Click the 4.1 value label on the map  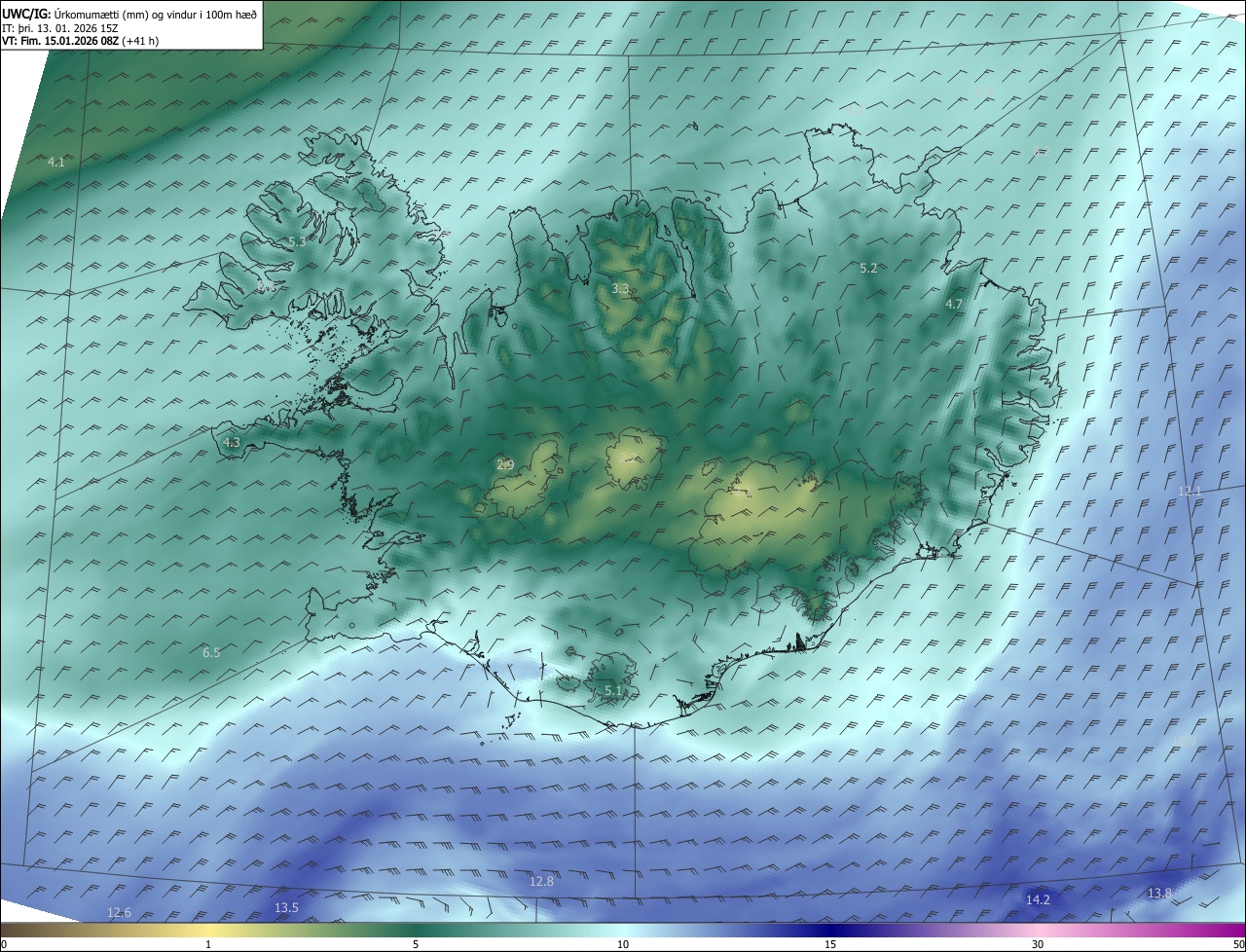pyautogui.click(x=56, y=162)
